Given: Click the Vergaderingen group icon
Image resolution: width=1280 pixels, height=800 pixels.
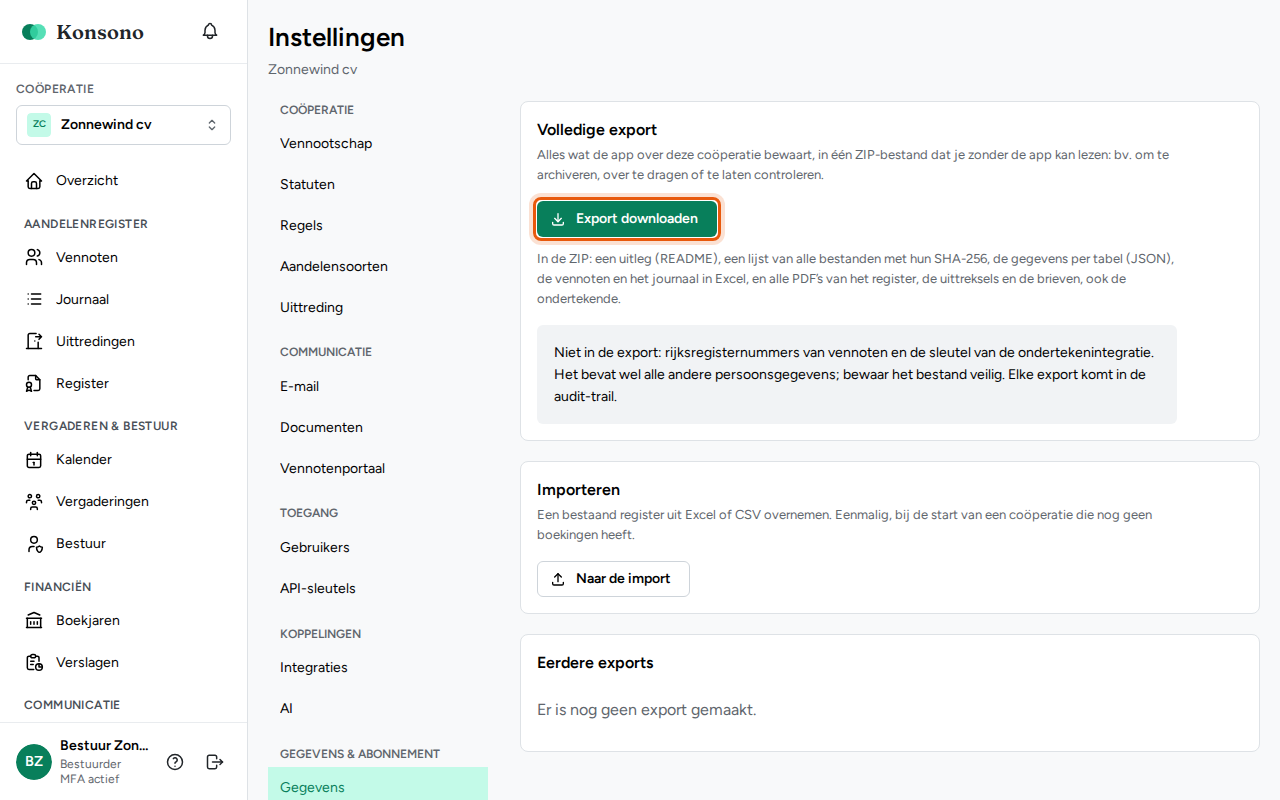Looking at the screenshot, I should [x=35, y=502].
